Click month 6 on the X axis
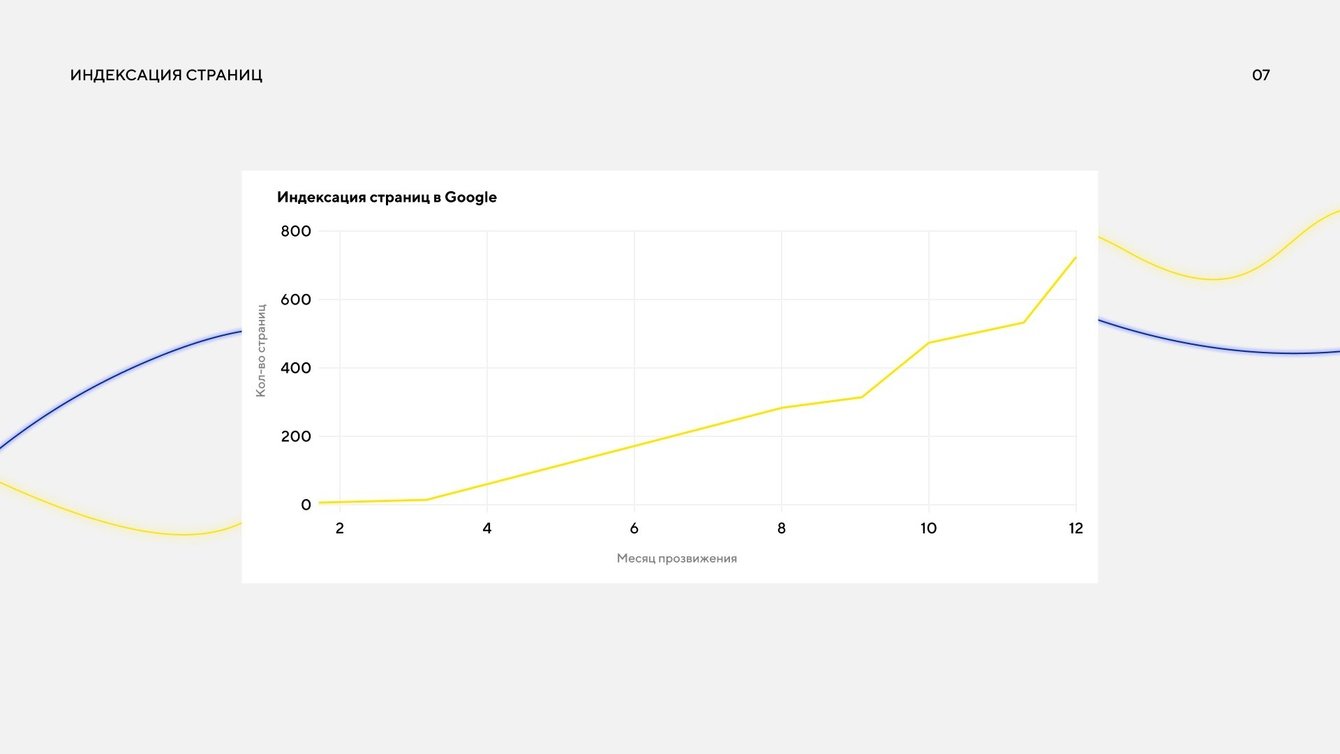This screenshot has height=754, width=1340. tap(634, 528)
